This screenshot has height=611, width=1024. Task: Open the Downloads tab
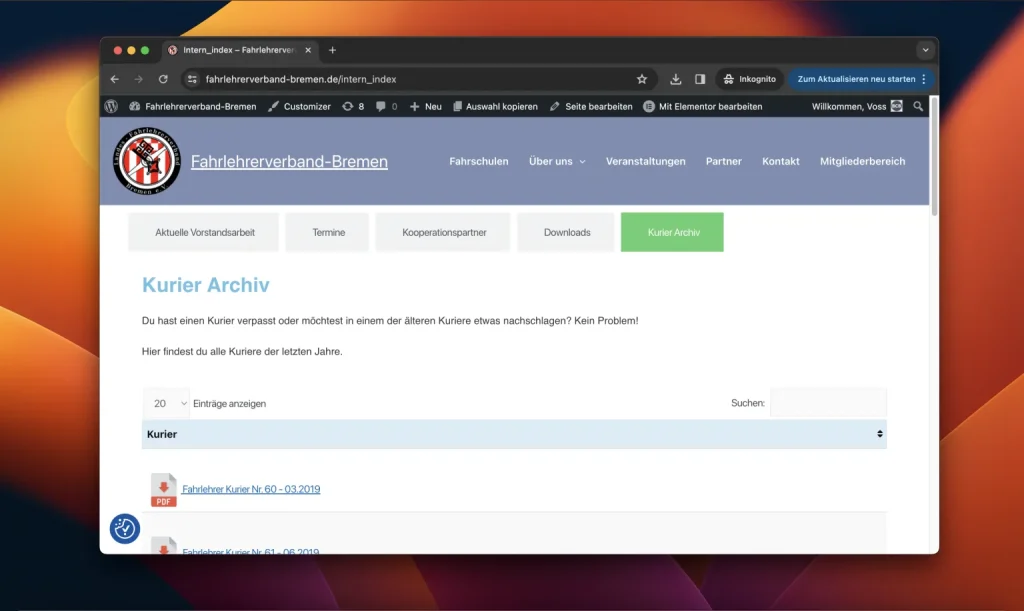tap(566, 232)
